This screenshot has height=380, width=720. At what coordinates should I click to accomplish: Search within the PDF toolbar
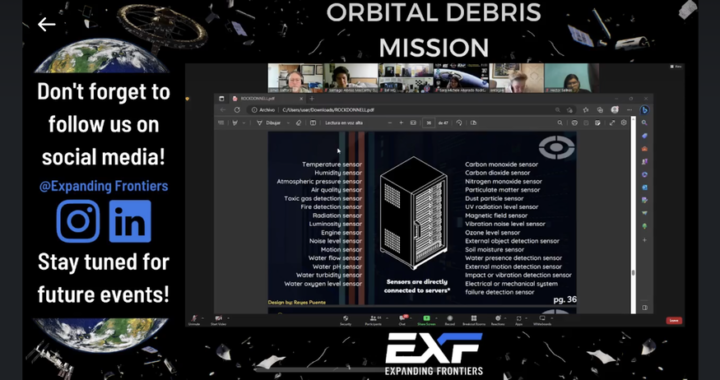tap(560, 123)
